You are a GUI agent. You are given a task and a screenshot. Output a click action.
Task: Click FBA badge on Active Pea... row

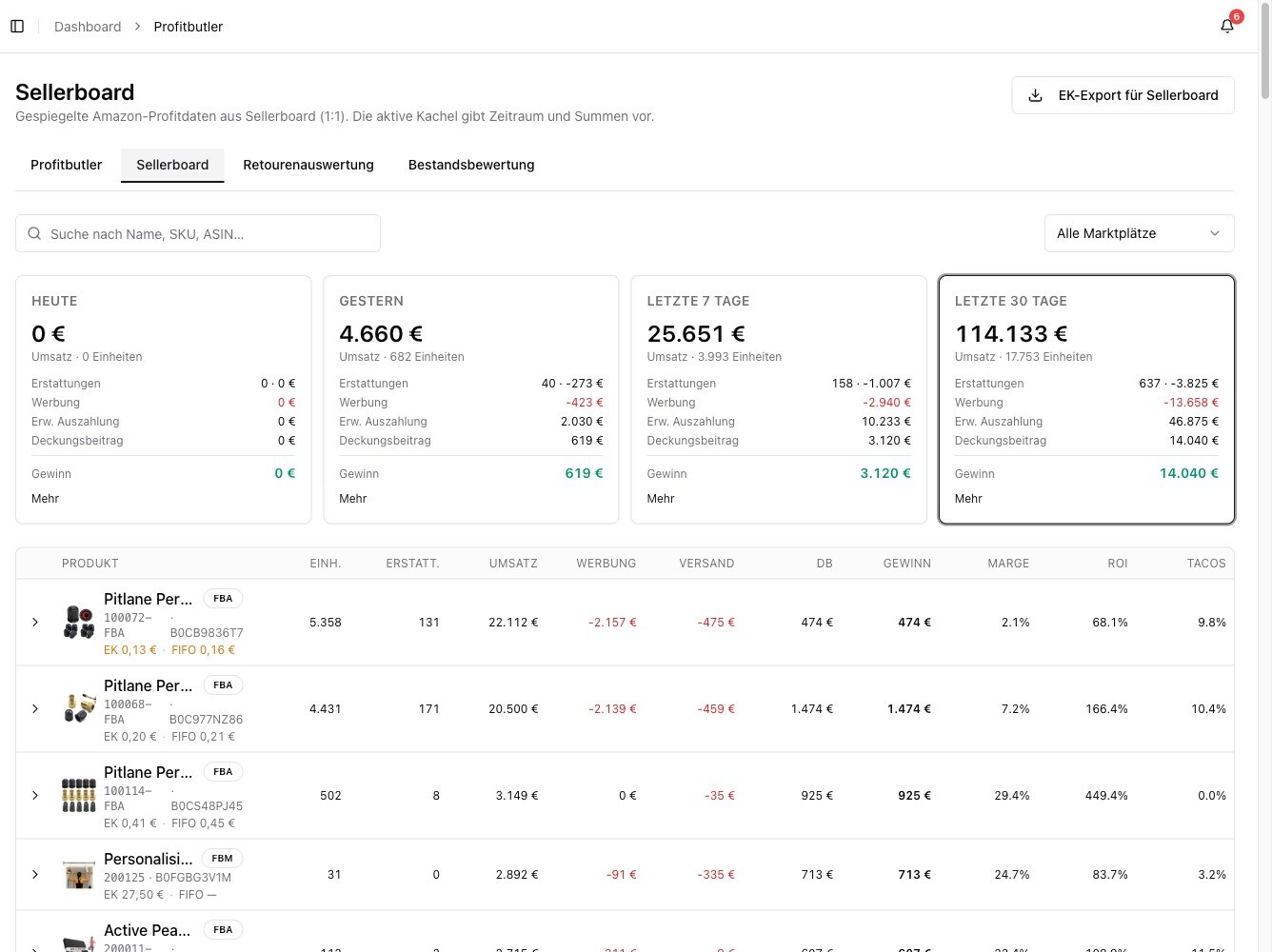223,930
